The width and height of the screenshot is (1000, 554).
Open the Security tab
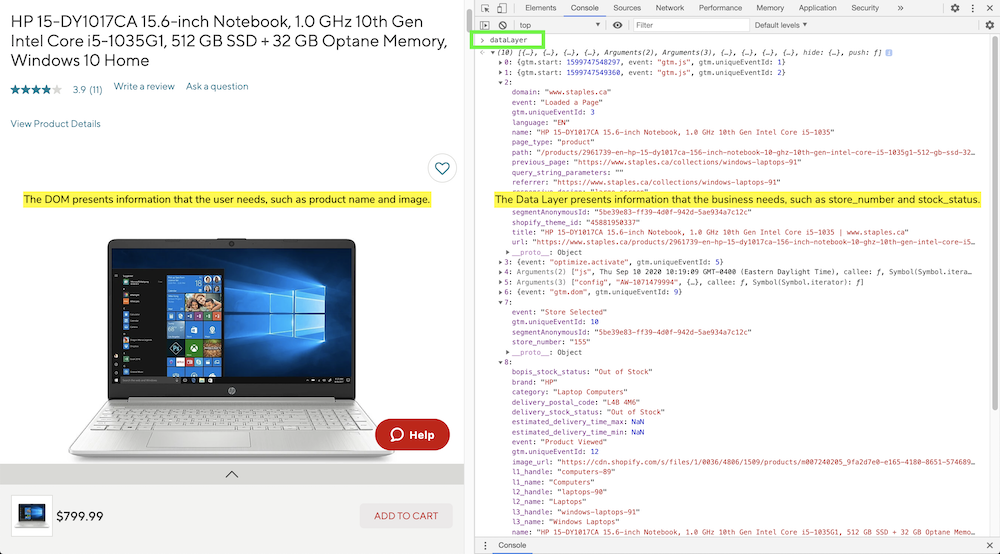click(865, 8)
